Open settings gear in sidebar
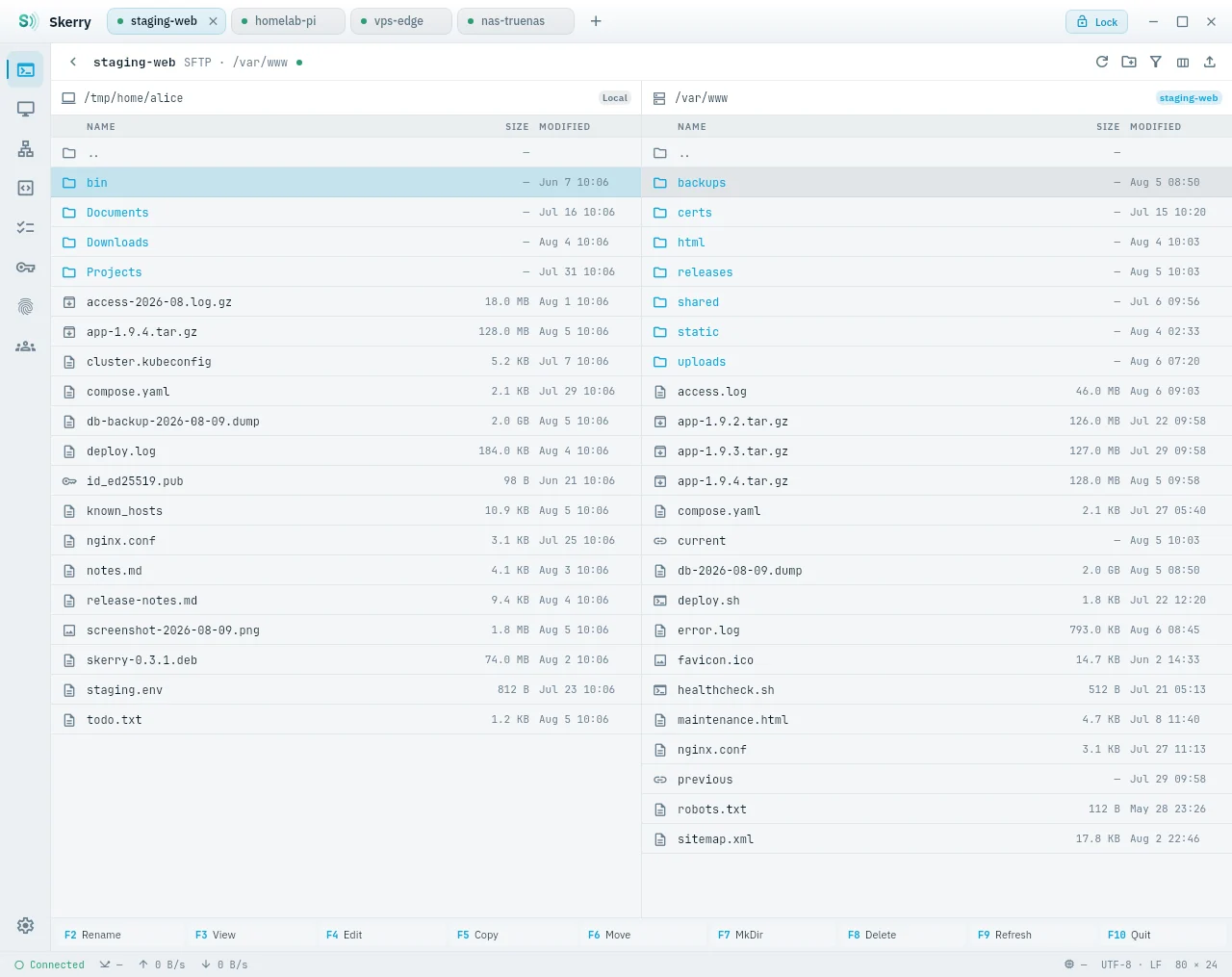1232x977 pixels. 26,925
